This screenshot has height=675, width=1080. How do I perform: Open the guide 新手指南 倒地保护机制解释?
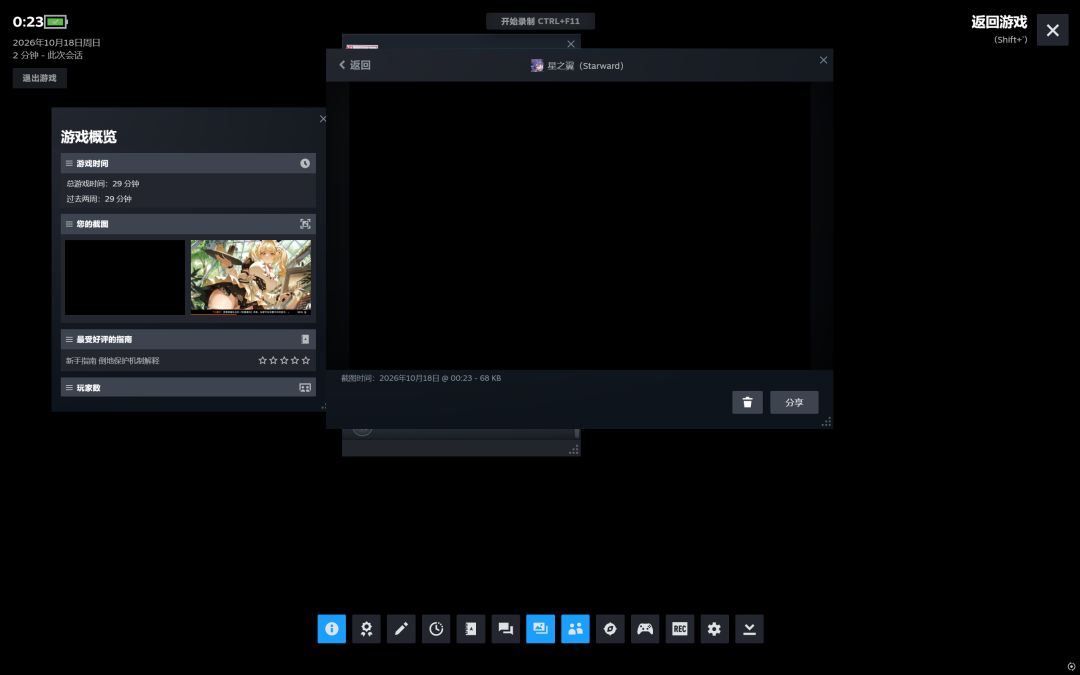[112, 360]
